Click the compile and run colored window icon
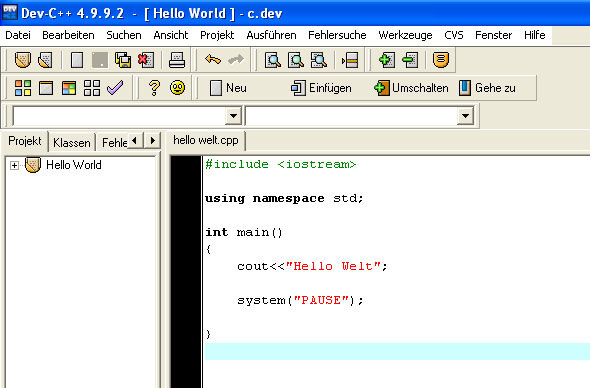The image size is (590, 388). pyautogui.click(x=69, y=88)
